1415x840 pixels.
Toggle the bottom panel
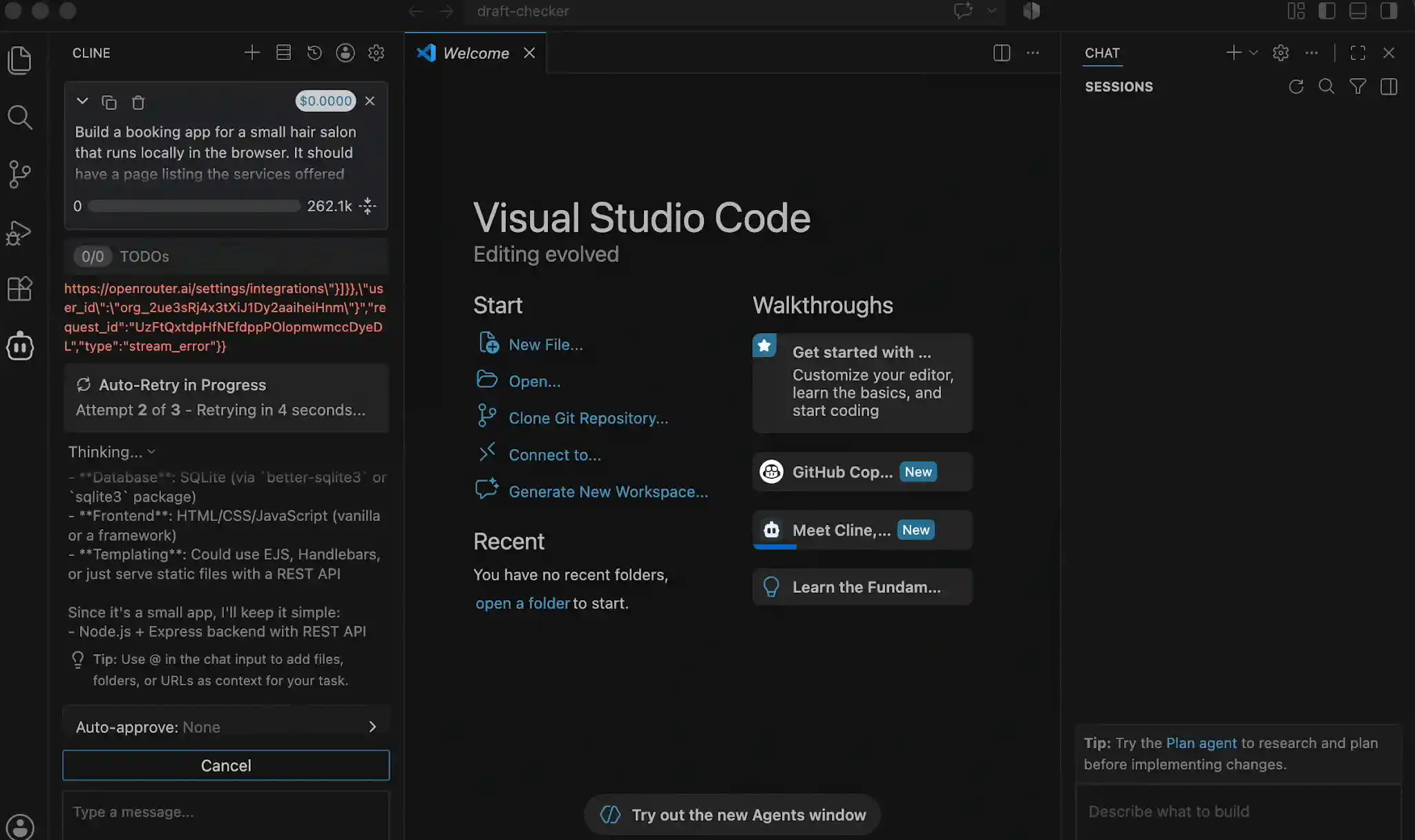[1358, 11]
